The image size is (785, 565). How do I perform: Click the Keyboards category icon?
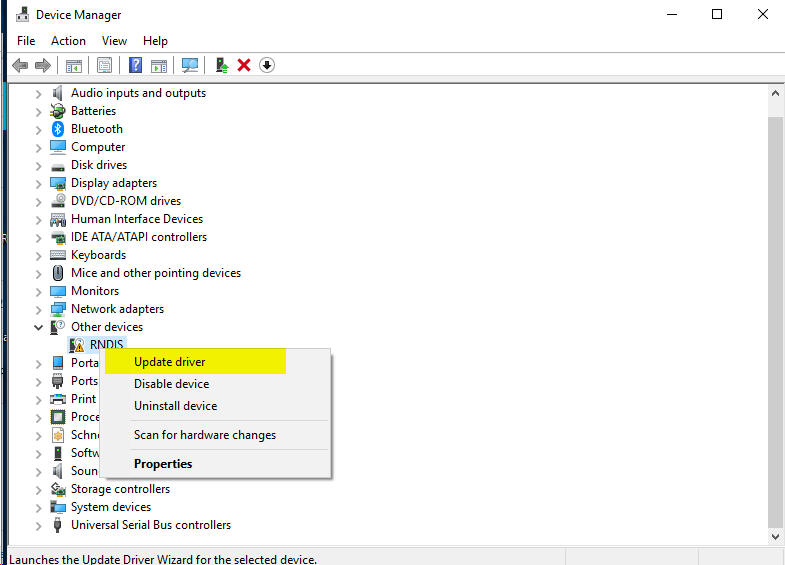pos(58,255)
